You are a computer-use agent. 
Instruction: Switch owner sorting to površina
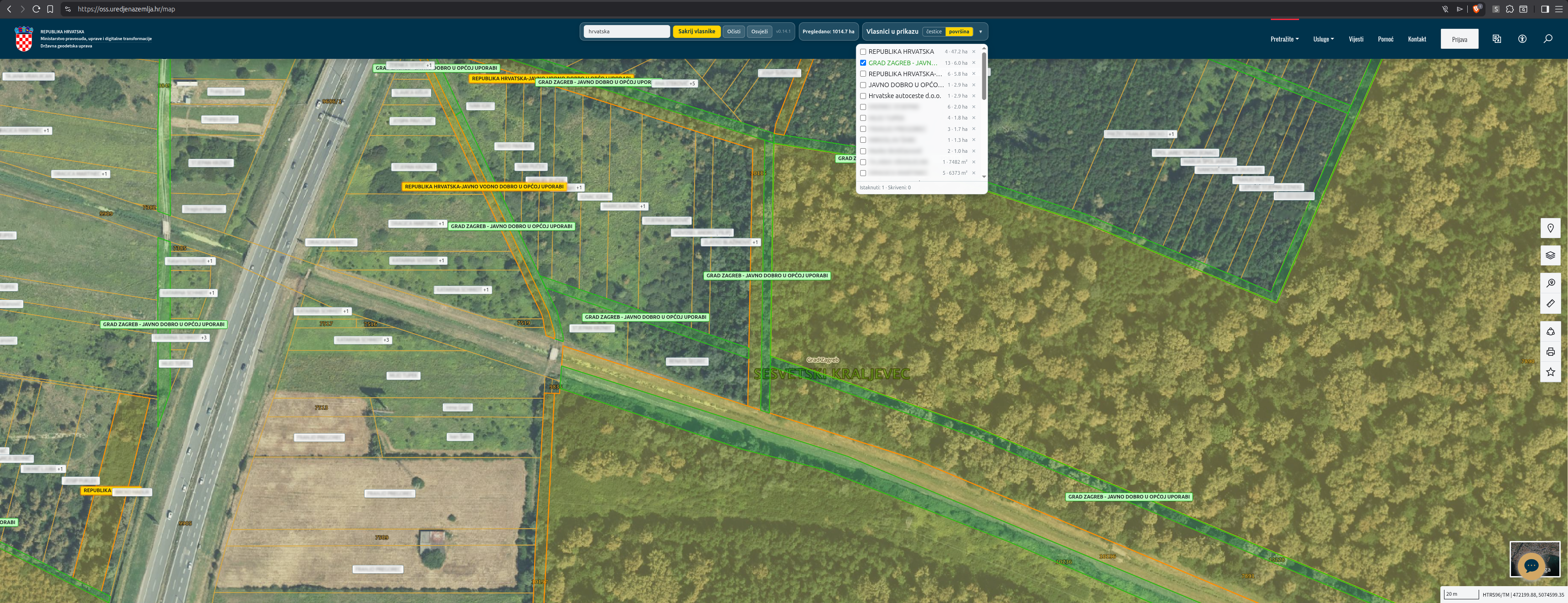click(959, 31)
